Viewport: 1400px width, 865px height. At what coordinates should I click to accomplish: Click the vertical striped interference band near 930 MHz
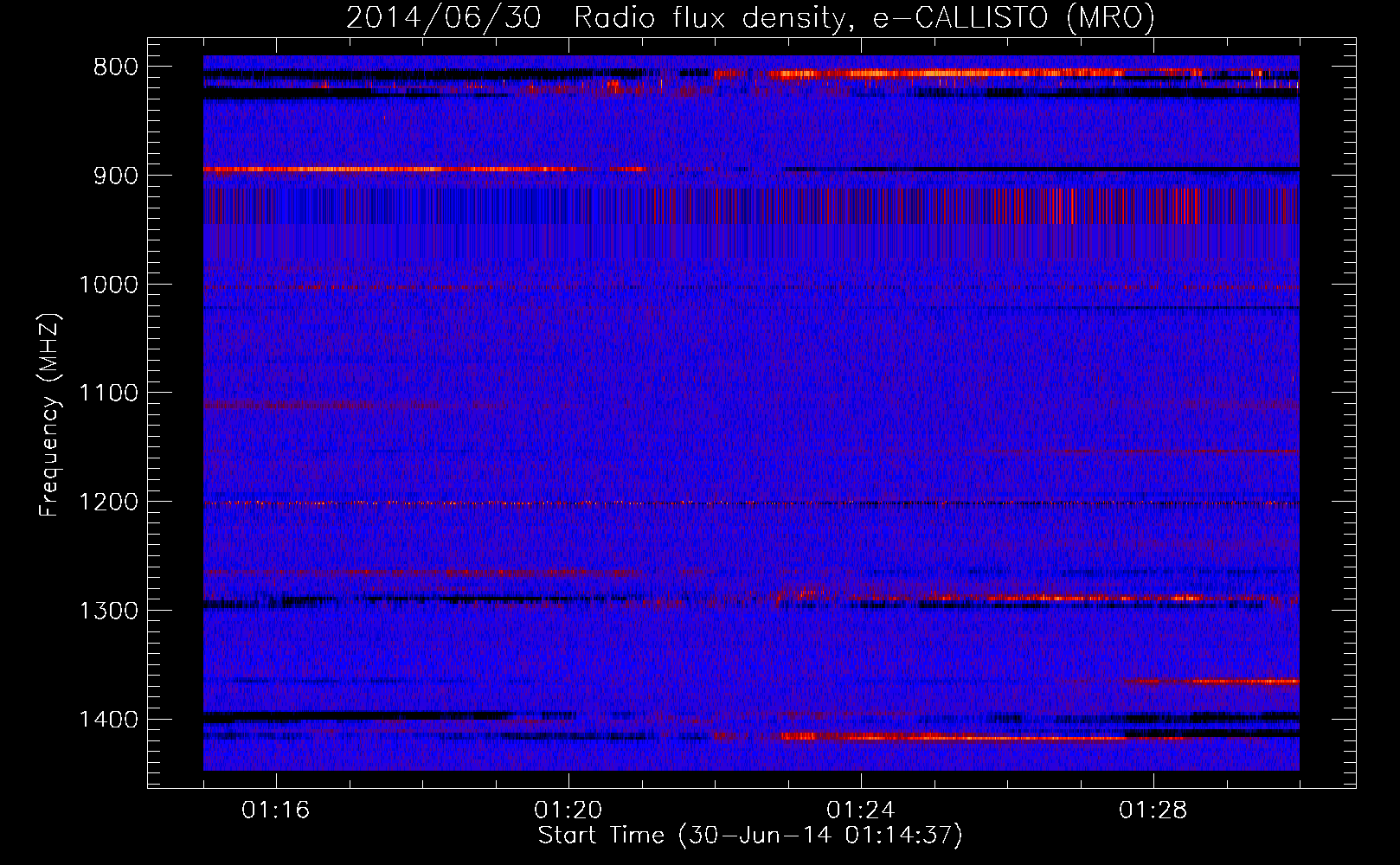click(751, 206)
